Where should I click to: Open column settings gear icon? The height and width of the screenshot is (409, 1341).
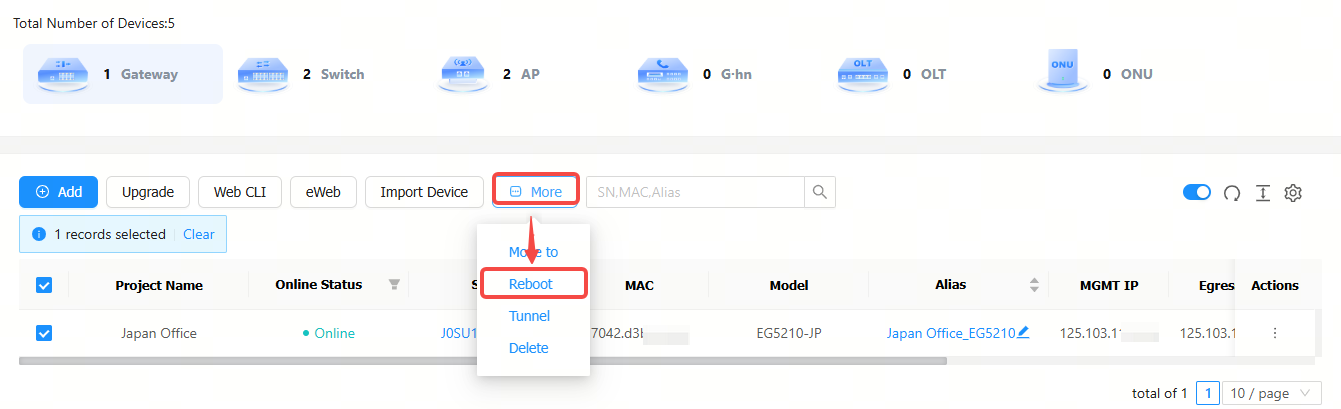1293,193
